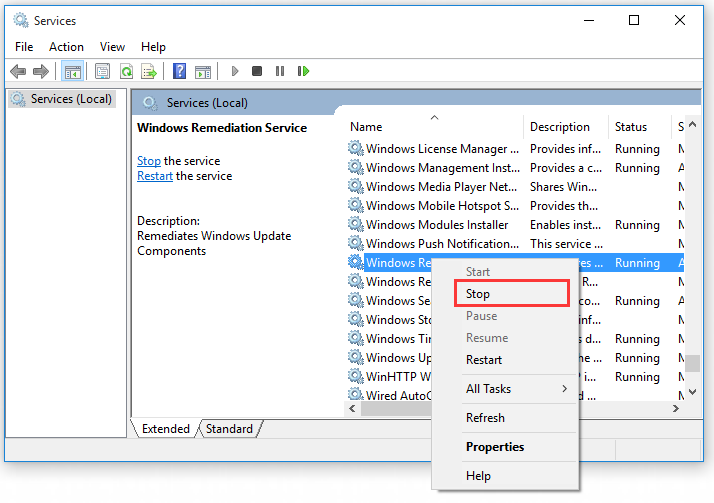Click gear icon beside Windows Mobile Hotspot S...
The height and width of the screenshot is (503, 714).
pos(356,205)
